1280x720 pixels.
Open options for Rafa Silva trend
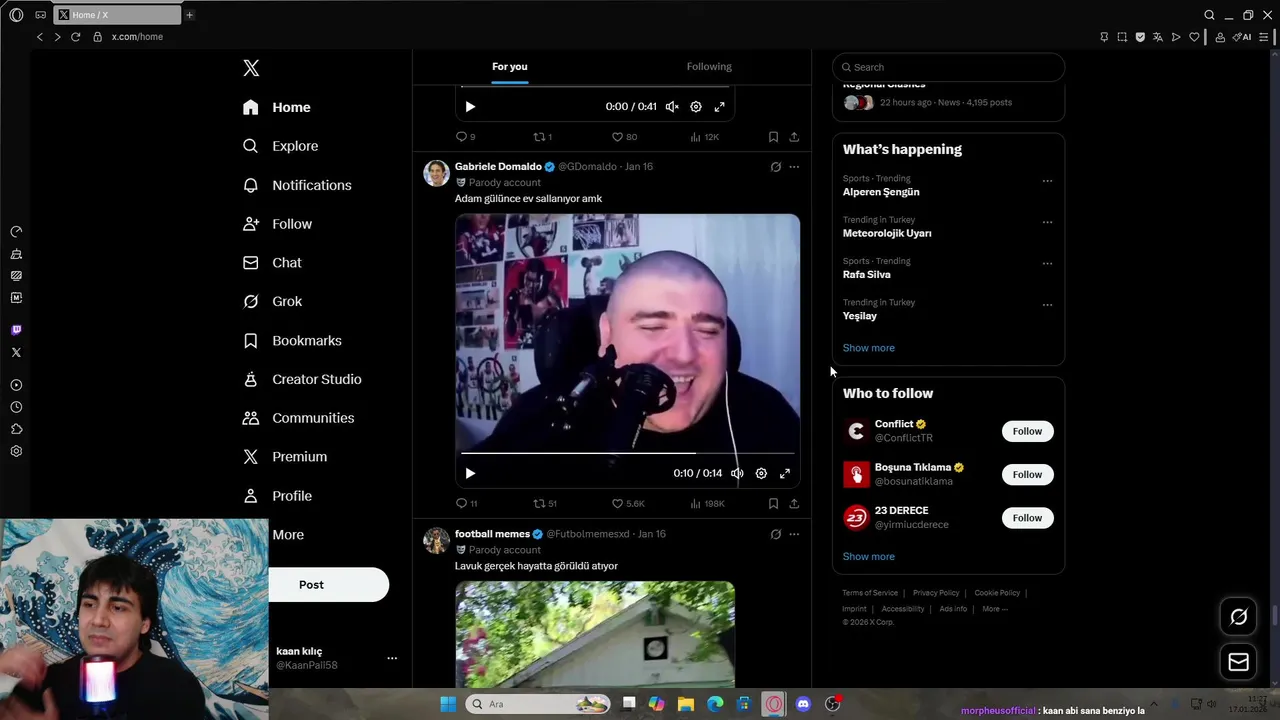[x=1047, y=264]
